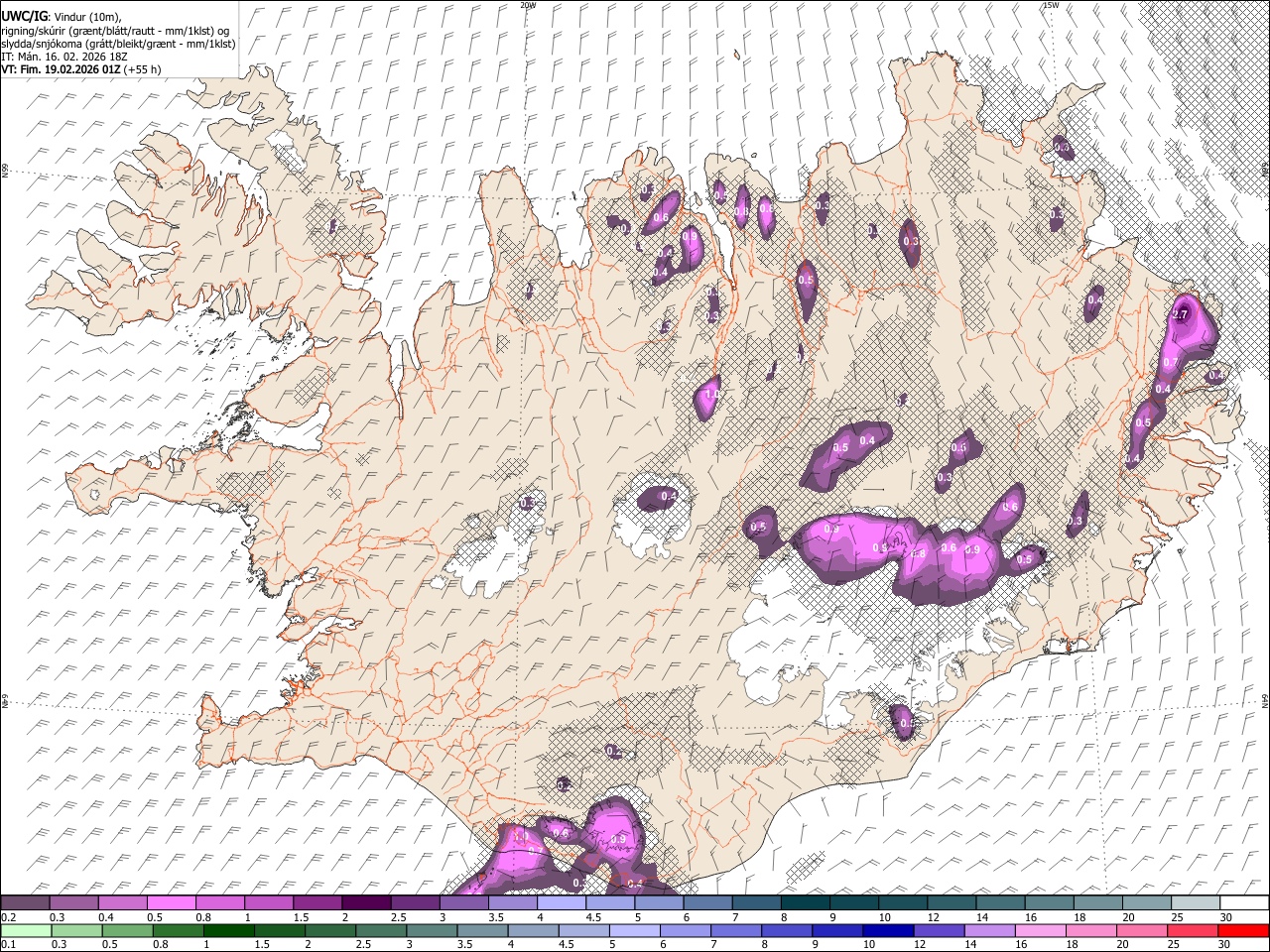Click the 2.7 precipitation value in the east

point(1180,315)
